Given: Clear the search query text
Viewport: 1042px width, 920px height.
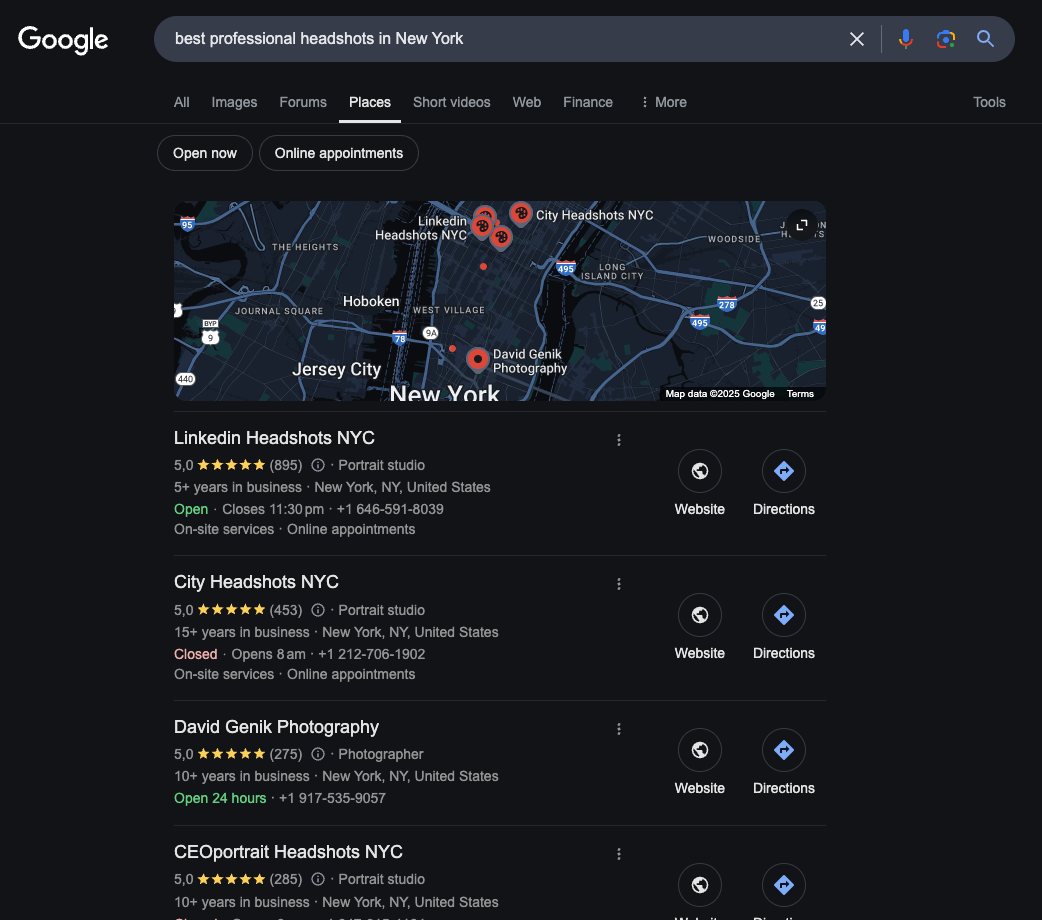Looking at the screenshot, I should pyautogui.click(x=857, y=39).
